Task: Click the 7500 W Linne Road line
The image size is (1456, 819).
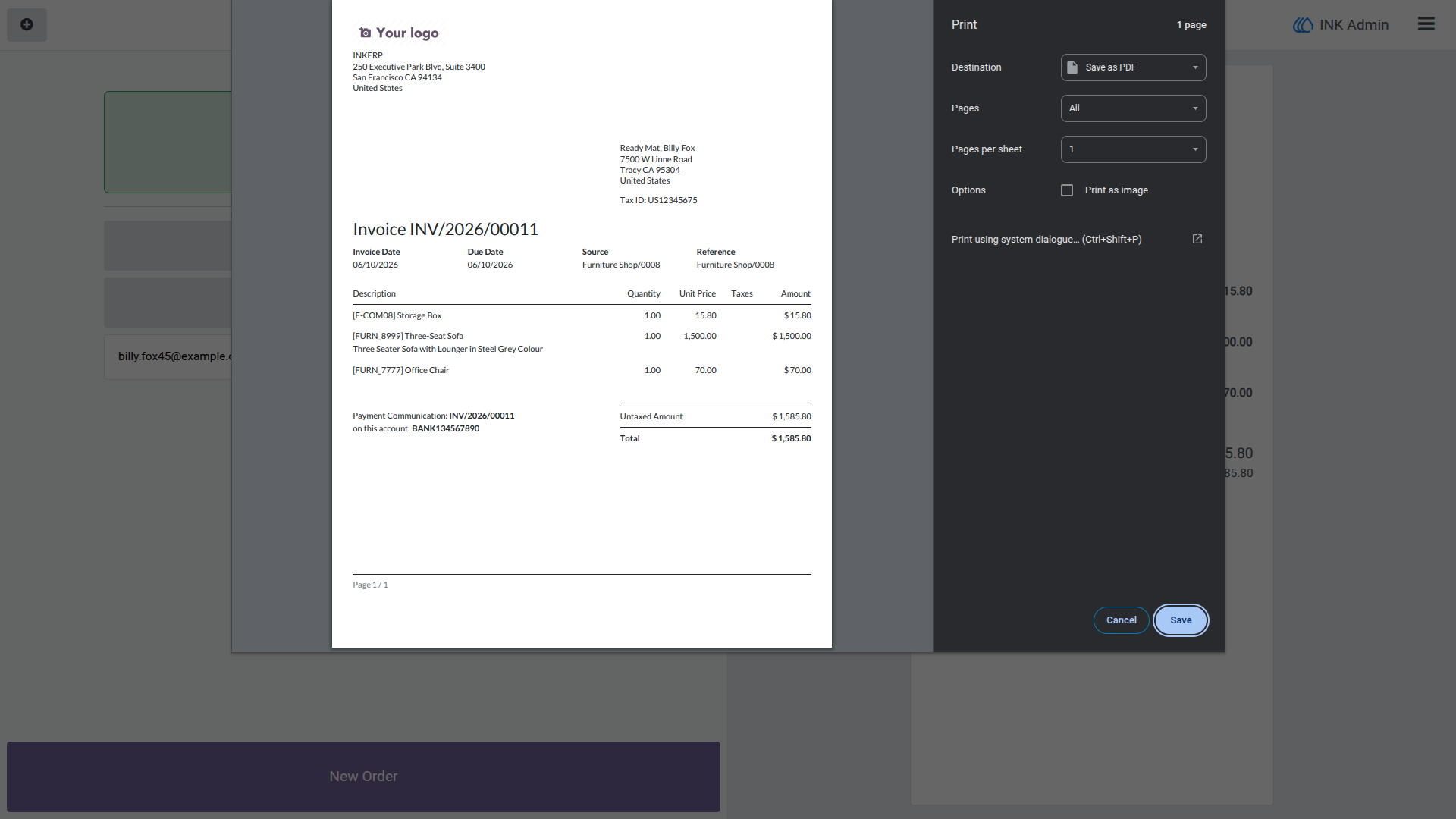Action: pos(655,159)
